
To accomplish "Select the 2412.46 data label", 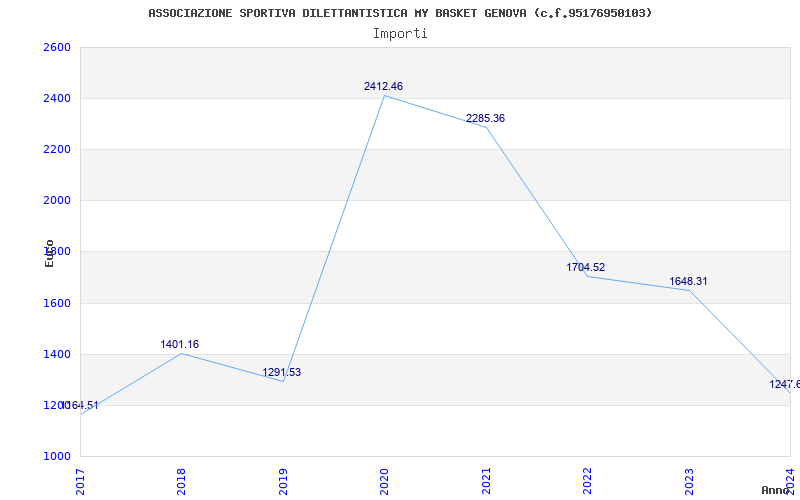I will (x=383, y=86).
